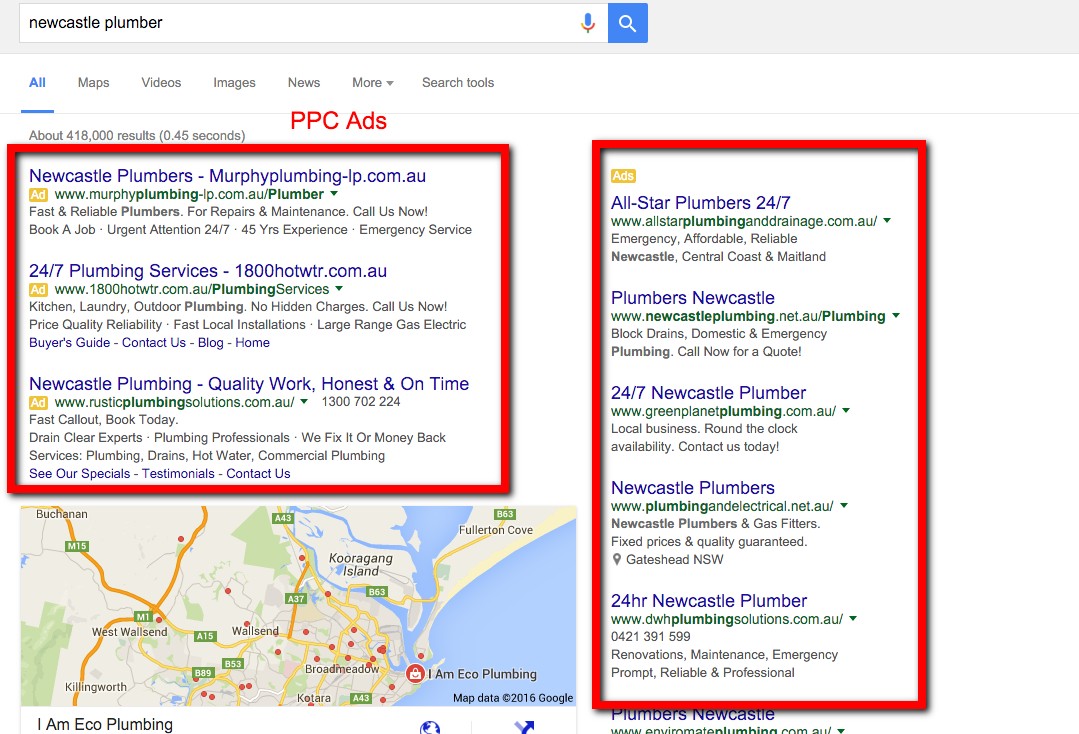Open Search tools

click(457, 82)
